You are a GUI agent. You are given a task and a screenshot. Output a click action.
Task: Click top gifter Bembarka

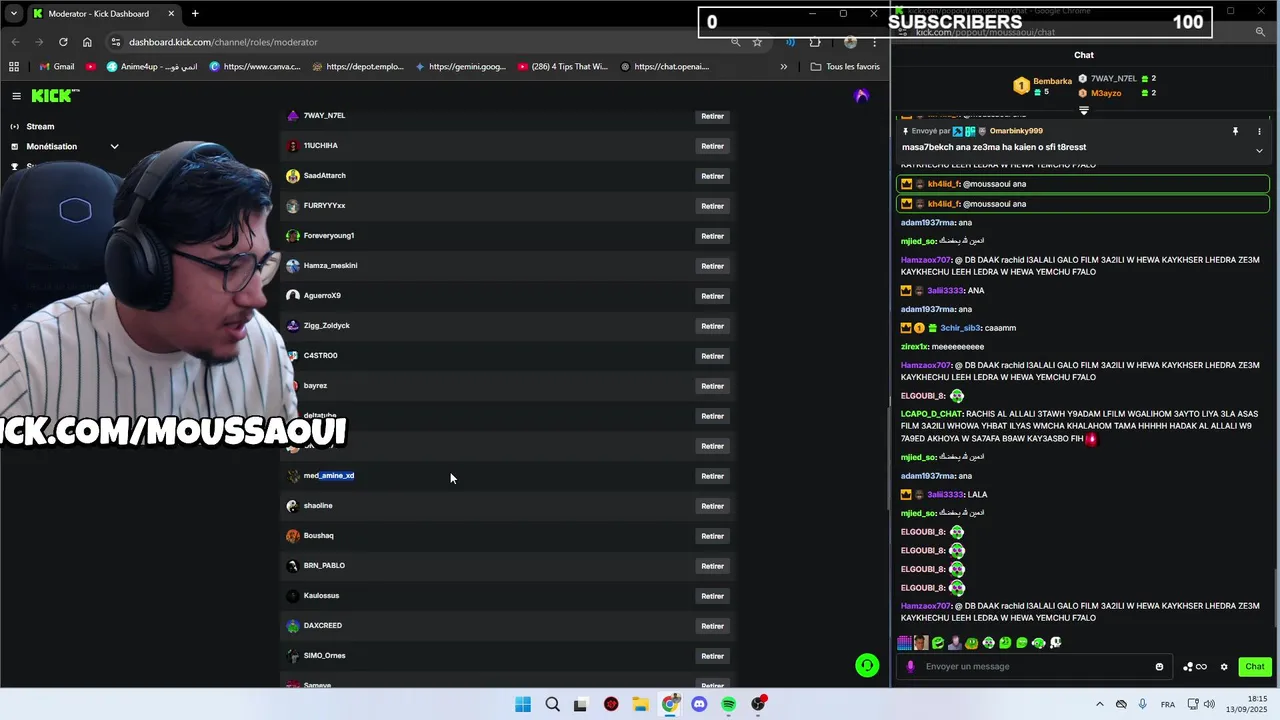pyautogui.click(x=1052, y=81)
